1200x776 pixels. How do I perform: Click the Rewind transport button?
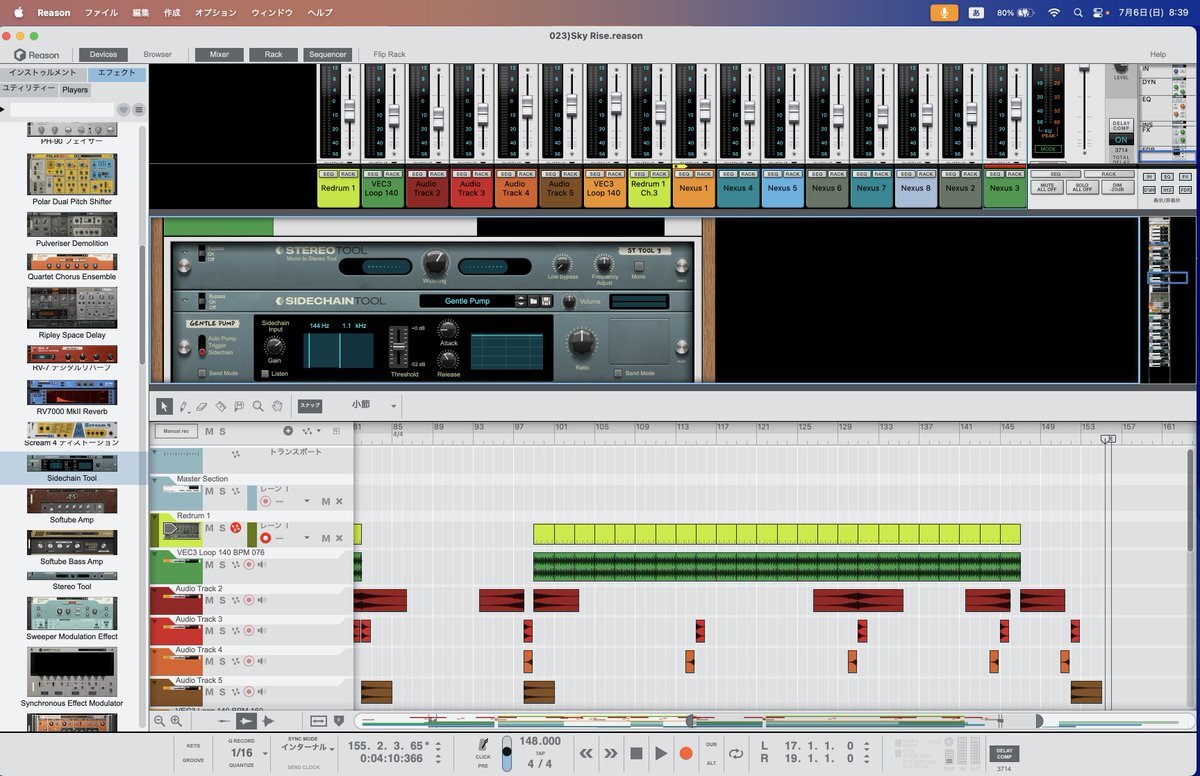(x=586, y=753)
